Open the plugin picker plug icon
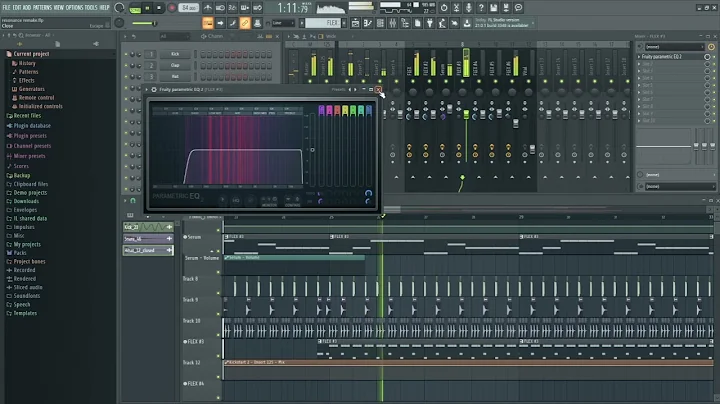 (430, 23)
